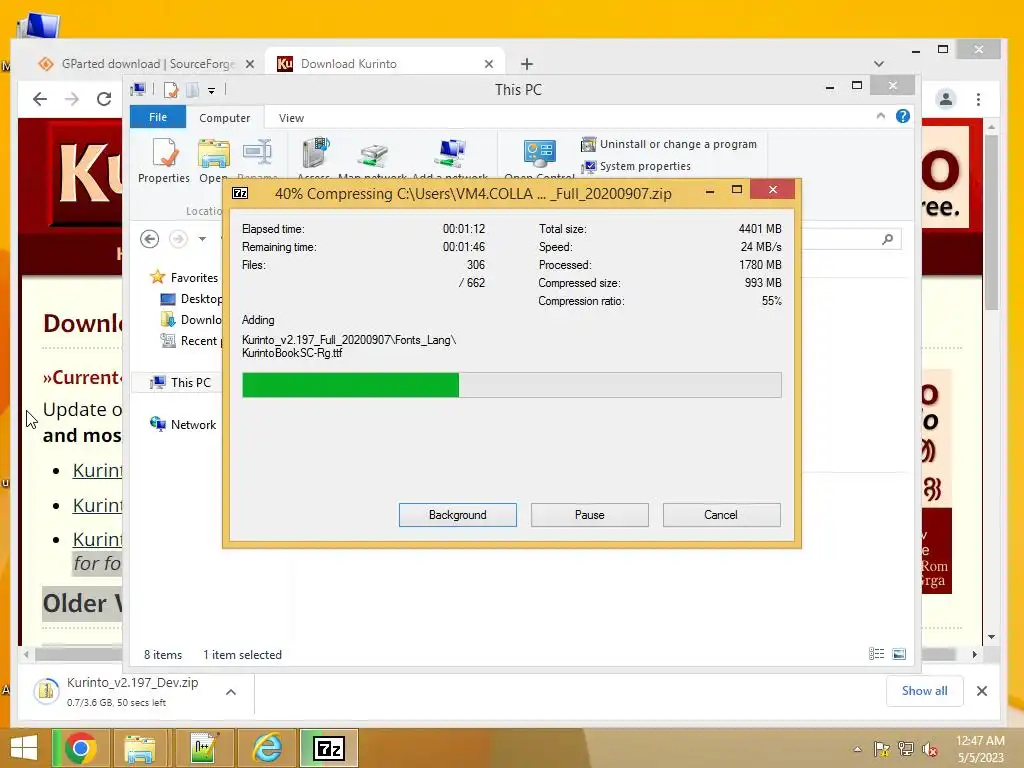Open the View ribbon tab
Viewport: 1024px width, 768px height.
[291, 118]
